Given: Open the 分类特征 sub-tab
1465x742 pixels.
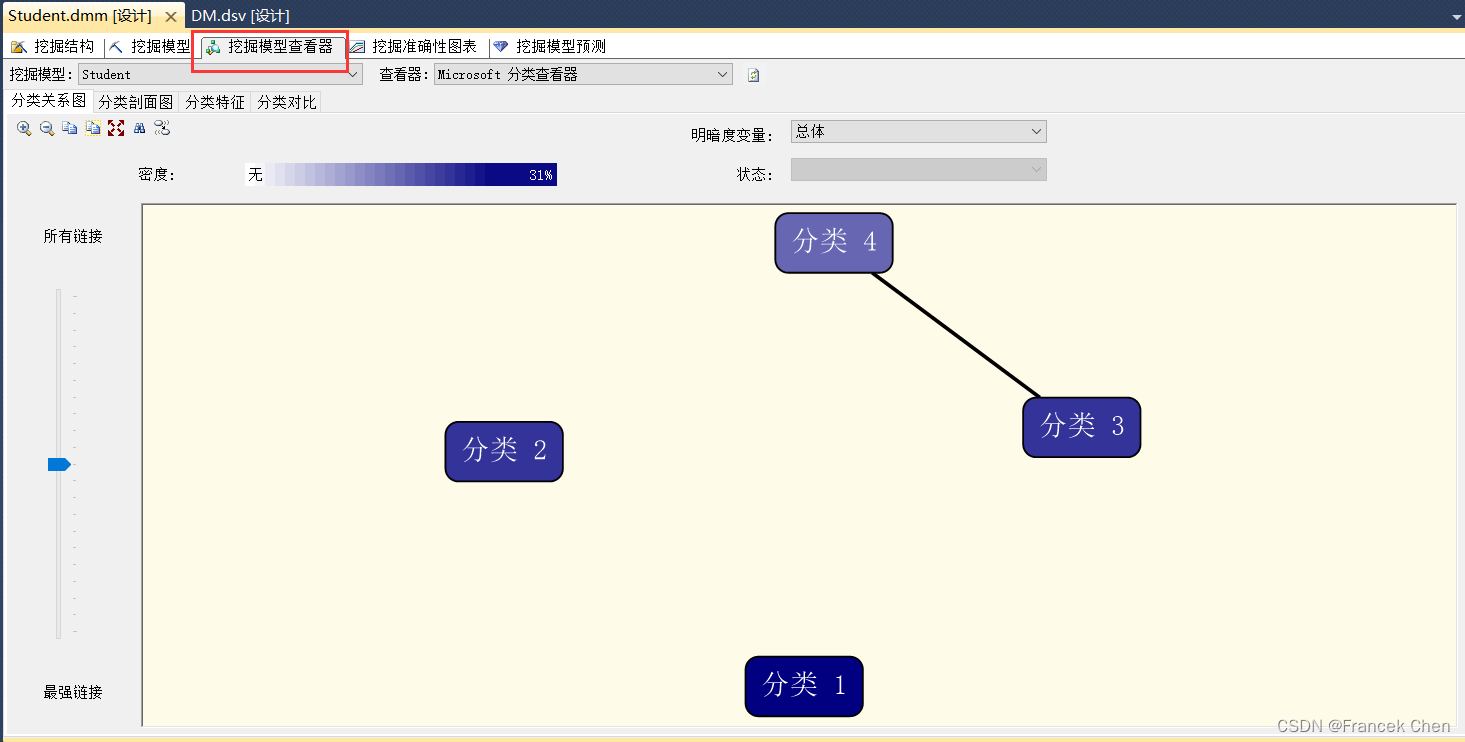Looking at the screenshot, I should point(215,102).
